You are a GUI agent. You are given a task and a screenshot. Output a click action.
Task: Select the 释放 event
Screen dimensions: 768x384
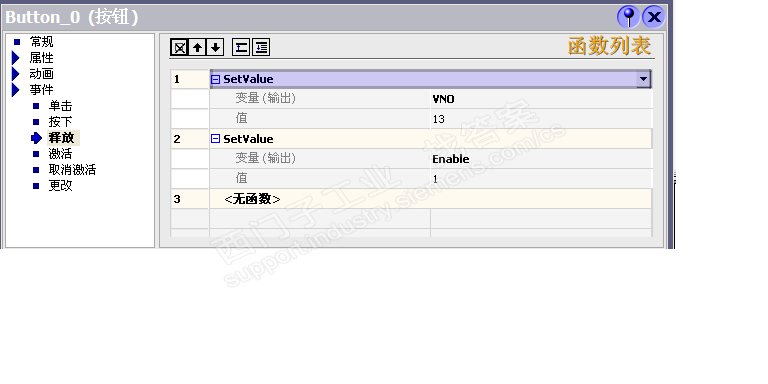pos(61,138)
